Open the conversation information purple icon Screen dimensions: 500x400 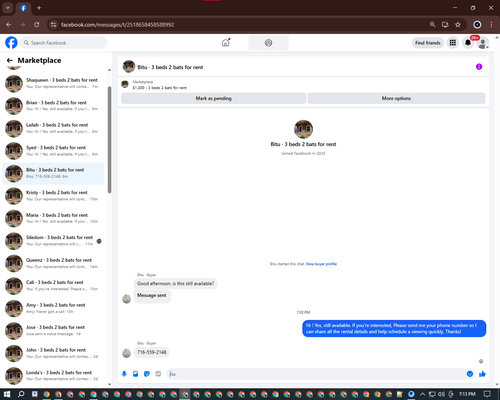pos(479,67)
